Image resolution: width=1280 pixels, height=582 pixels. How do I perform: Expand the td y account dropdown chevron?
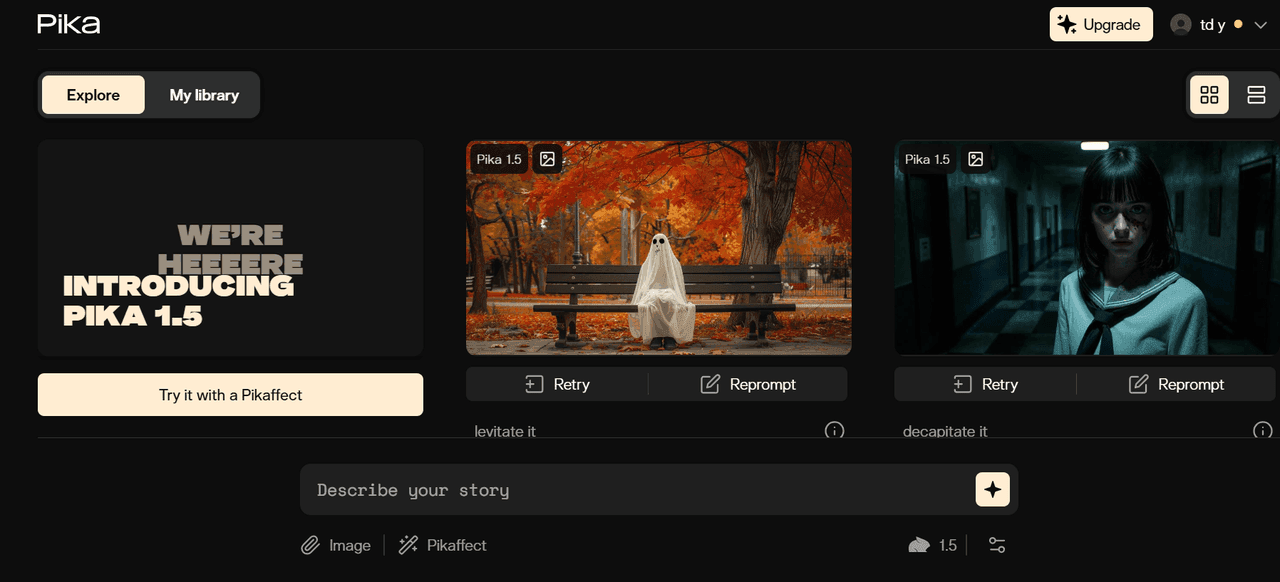click(1260, 25)
